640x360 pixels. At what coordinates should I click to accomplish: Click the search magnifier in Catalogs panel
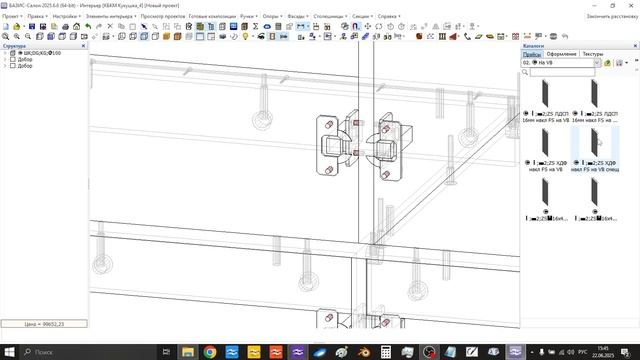(x=525, y=73)
